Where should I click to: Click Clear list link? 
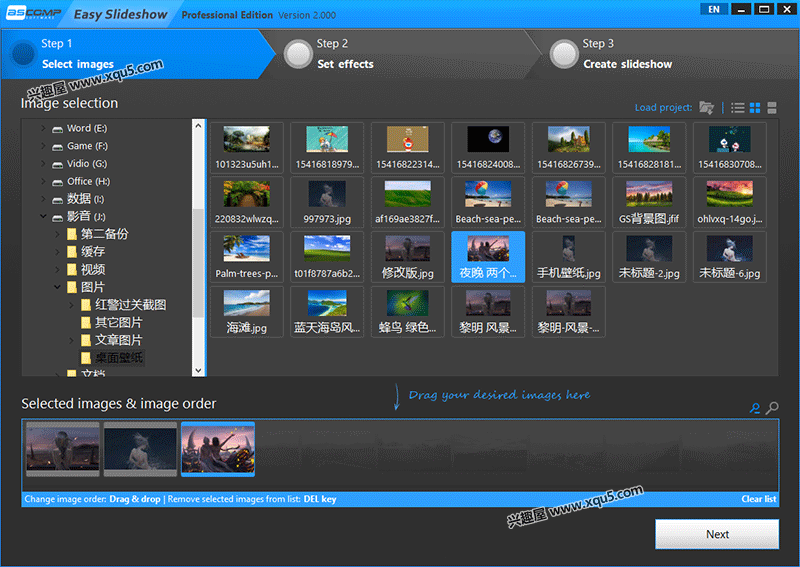click(759, 499)
